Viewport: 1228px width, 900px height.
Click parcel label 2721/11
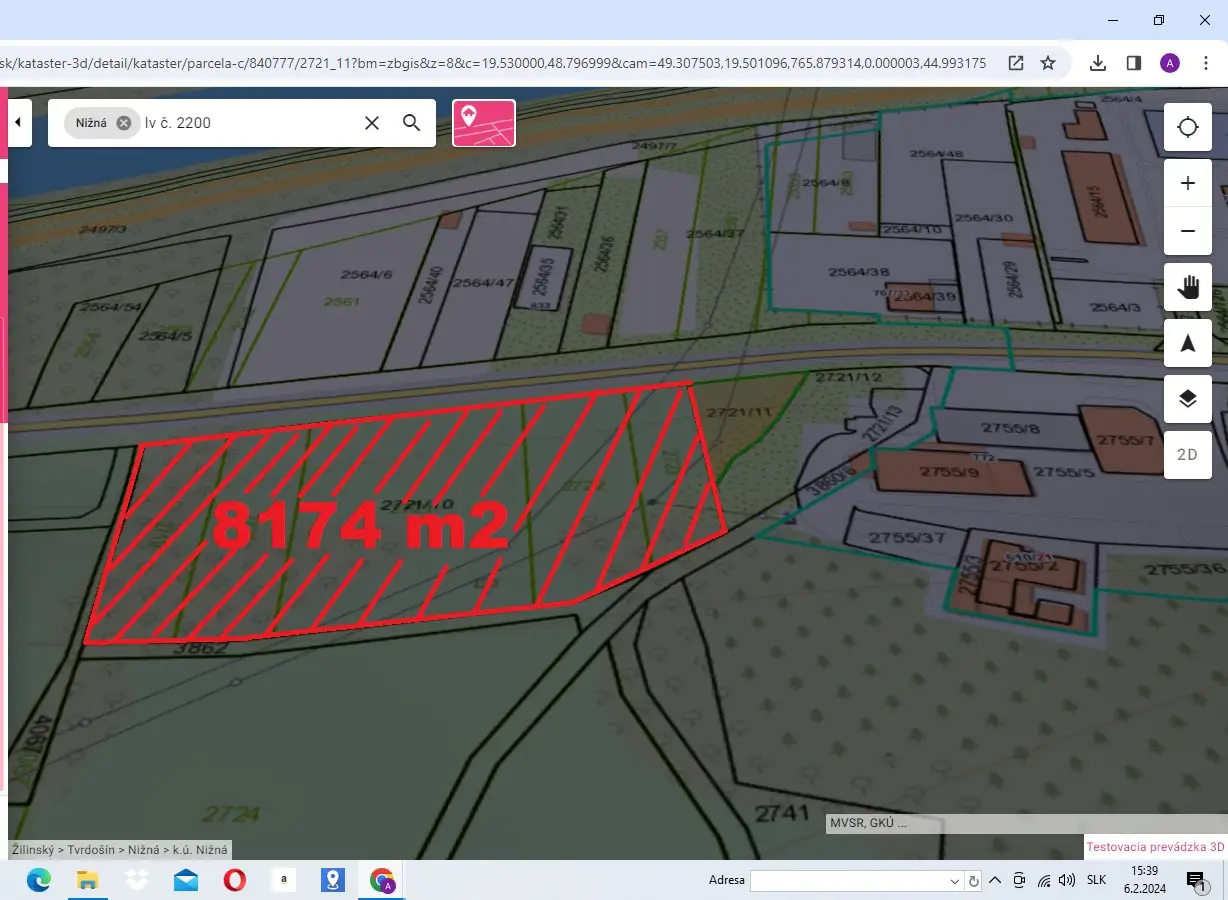pos(739,412)
